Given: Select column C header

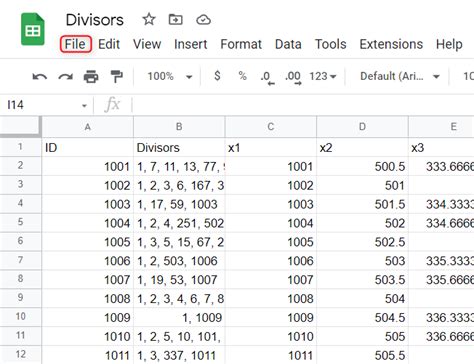Looking at the screenshot, I should tap(271, 127).
